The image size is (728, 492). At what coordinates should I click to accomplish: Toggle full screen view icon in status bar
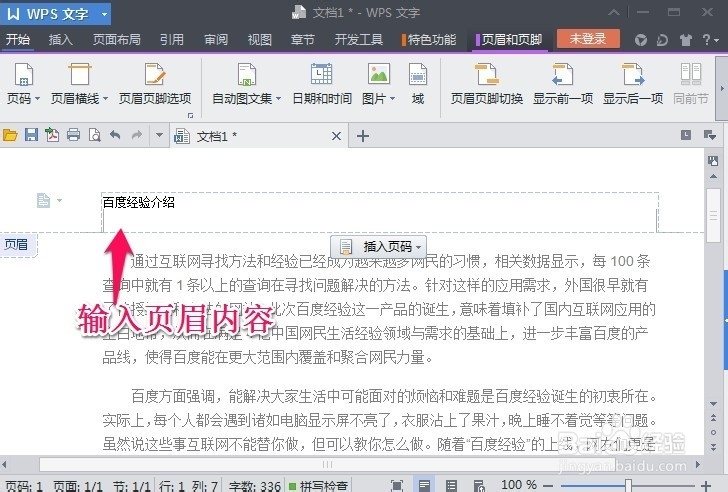tap(397, 486)
